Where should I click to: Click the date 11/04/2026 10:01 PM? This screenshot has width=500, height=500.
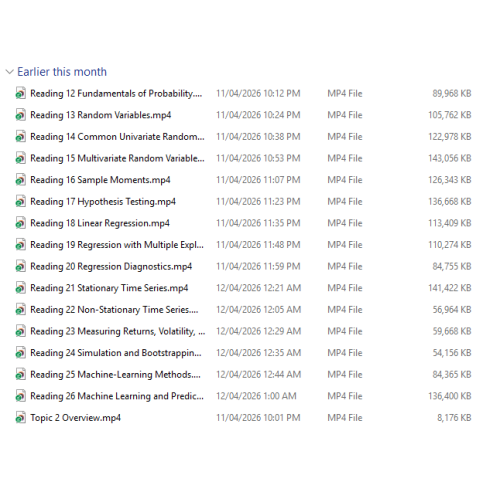[258, 418]
